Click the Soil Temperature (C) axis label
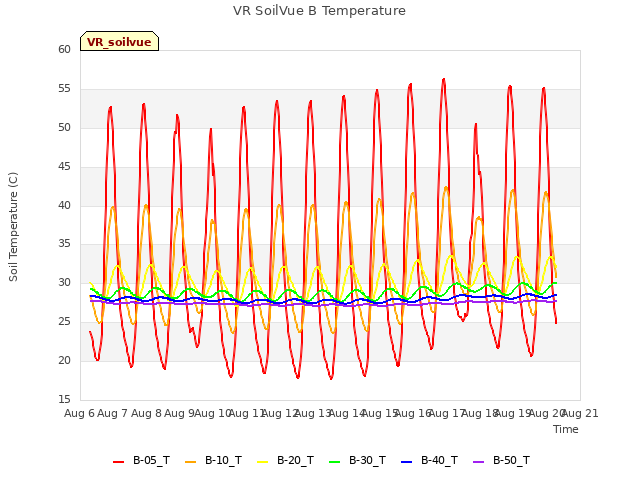The height and width of the screenshot is (480, 640). (x=13, y=227)
